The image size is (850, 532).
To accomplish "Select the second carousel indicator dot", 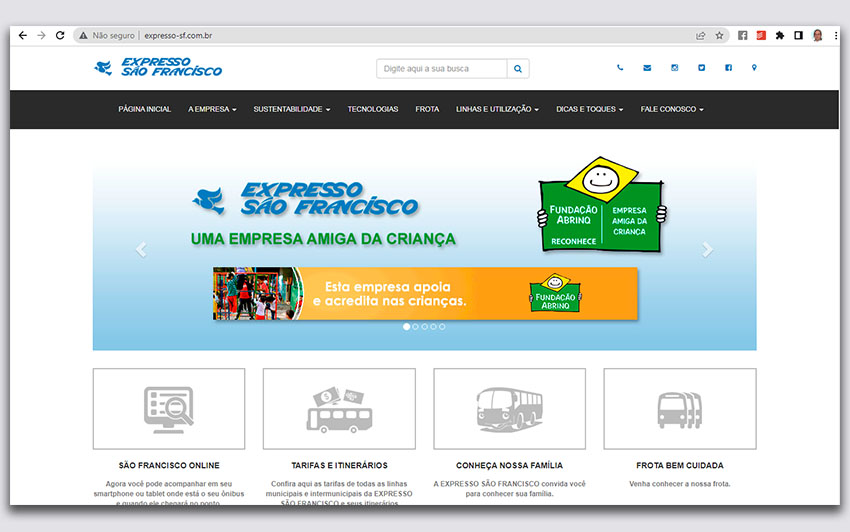I will click(x=416, y=326).
